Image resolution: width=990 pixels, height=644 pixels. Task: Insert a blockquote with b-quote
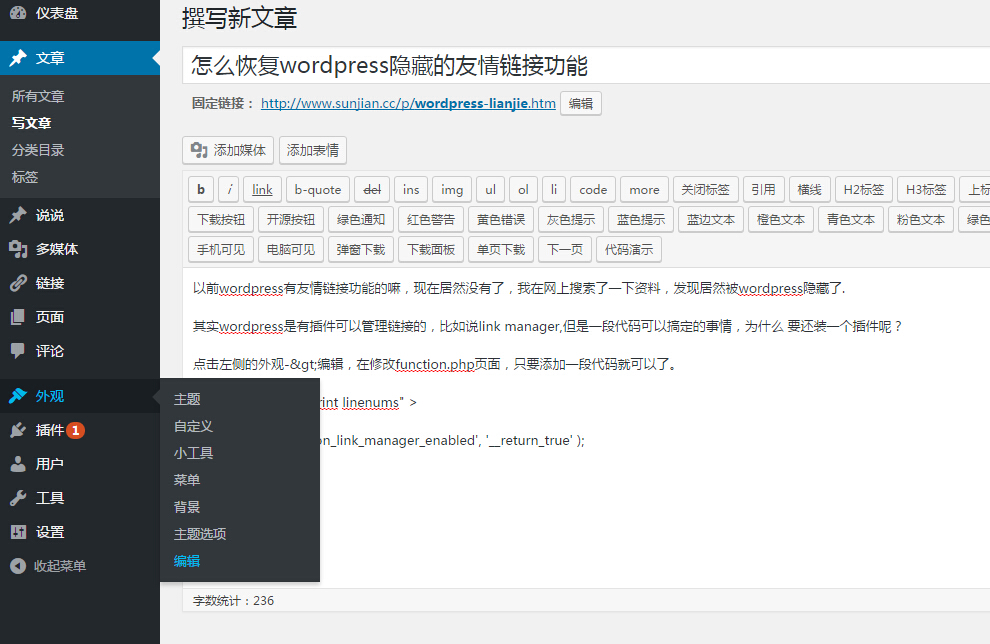(318, 189)
